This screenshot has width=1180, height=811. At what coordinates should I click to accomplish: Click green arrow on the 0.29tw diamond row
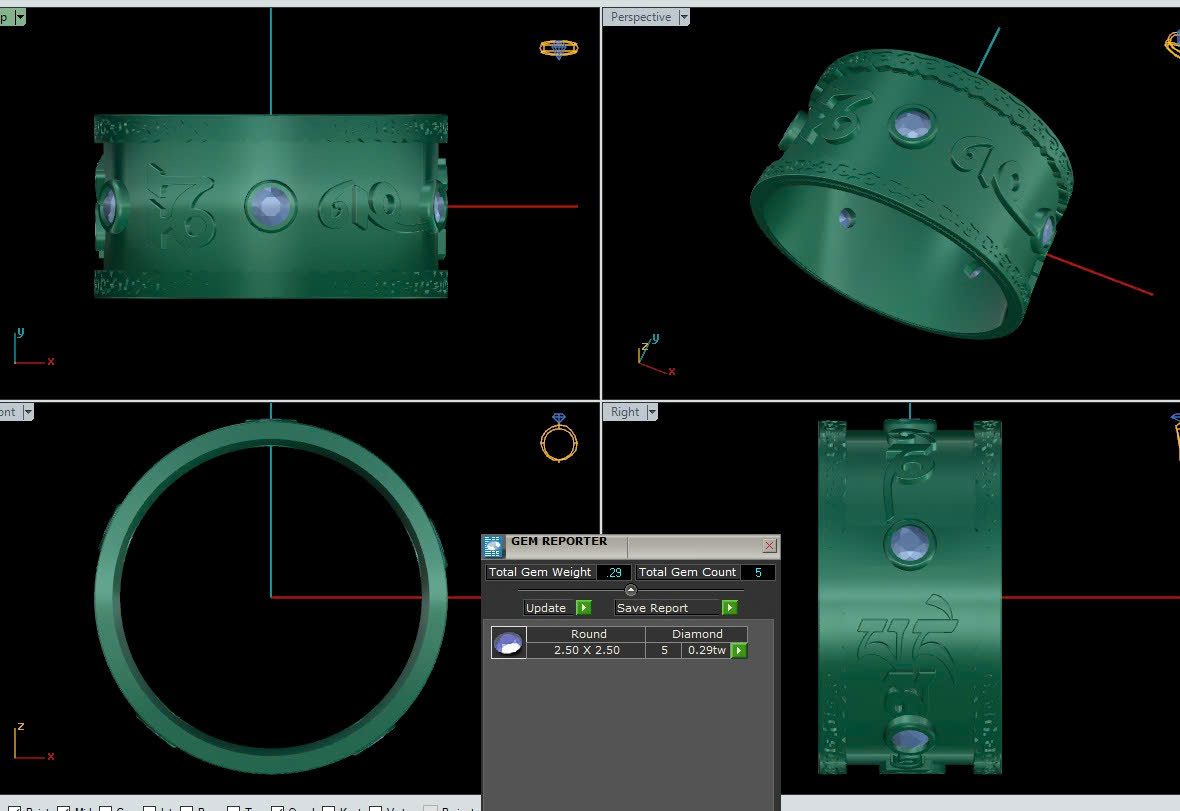pos(739,651)
